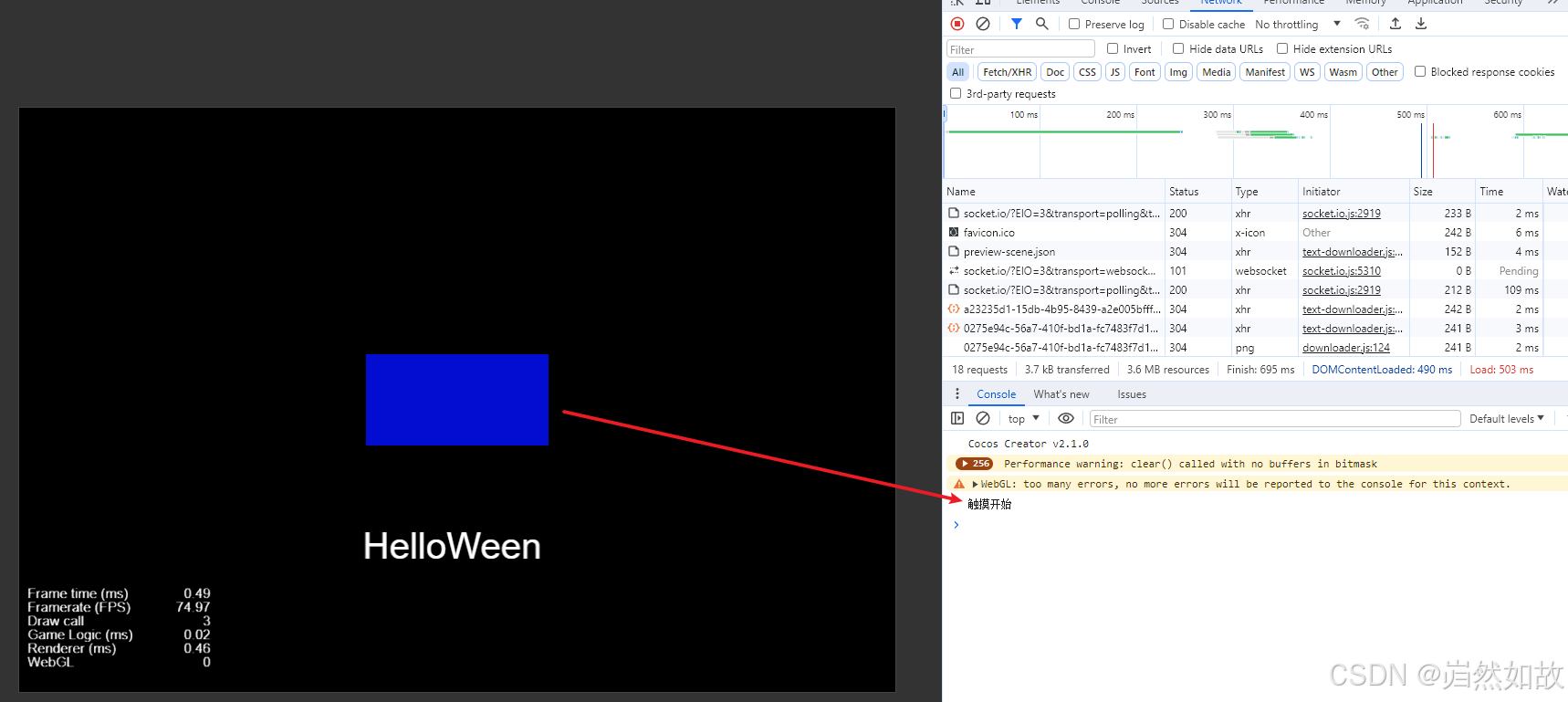The image size is (1568, 702).
Task: Check Blocked response cookies
Action: pyautogui.click(x=1420, y=71)
